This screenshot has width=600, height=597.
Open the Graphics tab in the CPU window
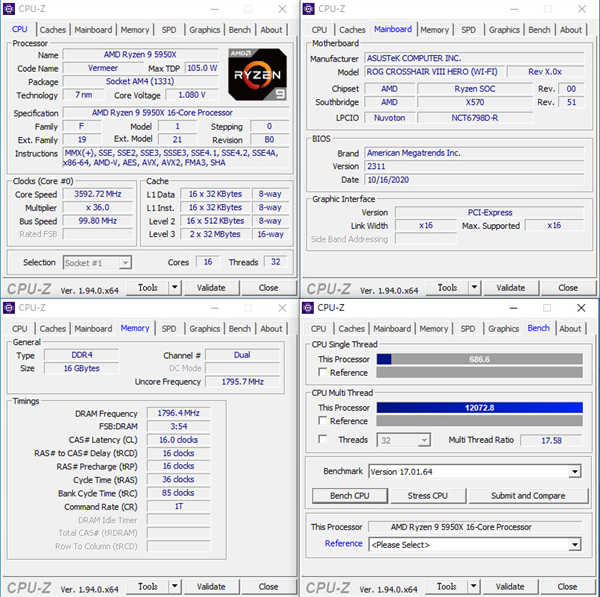pyautogui.click(x=205, y=29)
